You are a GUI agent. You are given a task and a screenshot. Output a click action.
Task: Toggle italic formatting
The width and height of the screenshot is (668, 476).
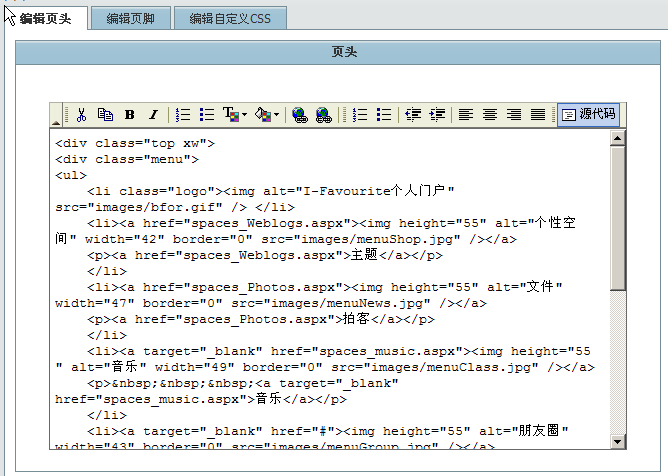click(x=153, y=115)
